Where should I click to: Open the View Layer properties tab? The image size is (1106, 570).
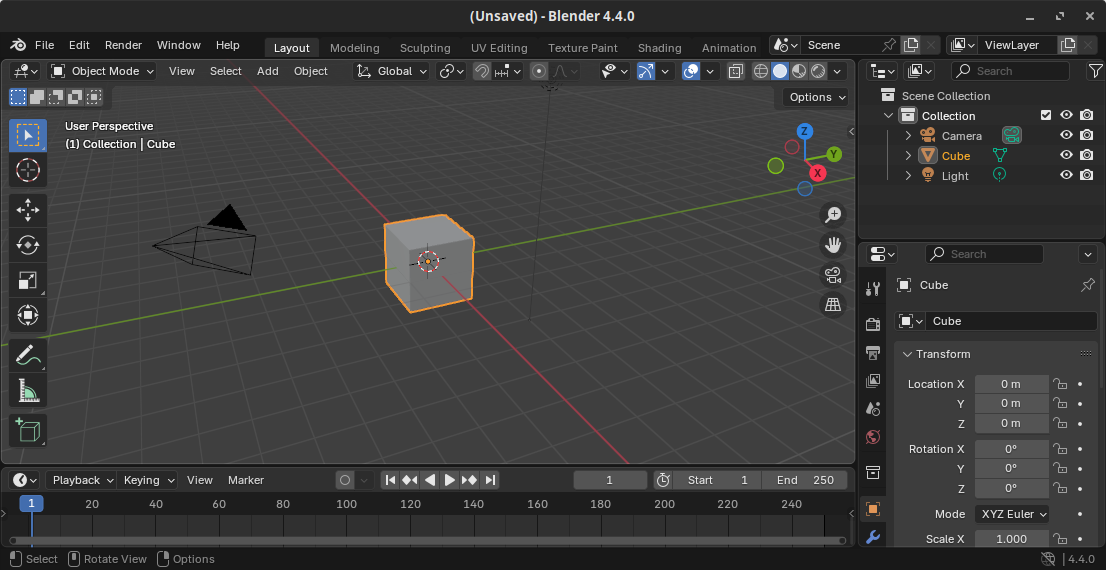(x=873, y=380)
